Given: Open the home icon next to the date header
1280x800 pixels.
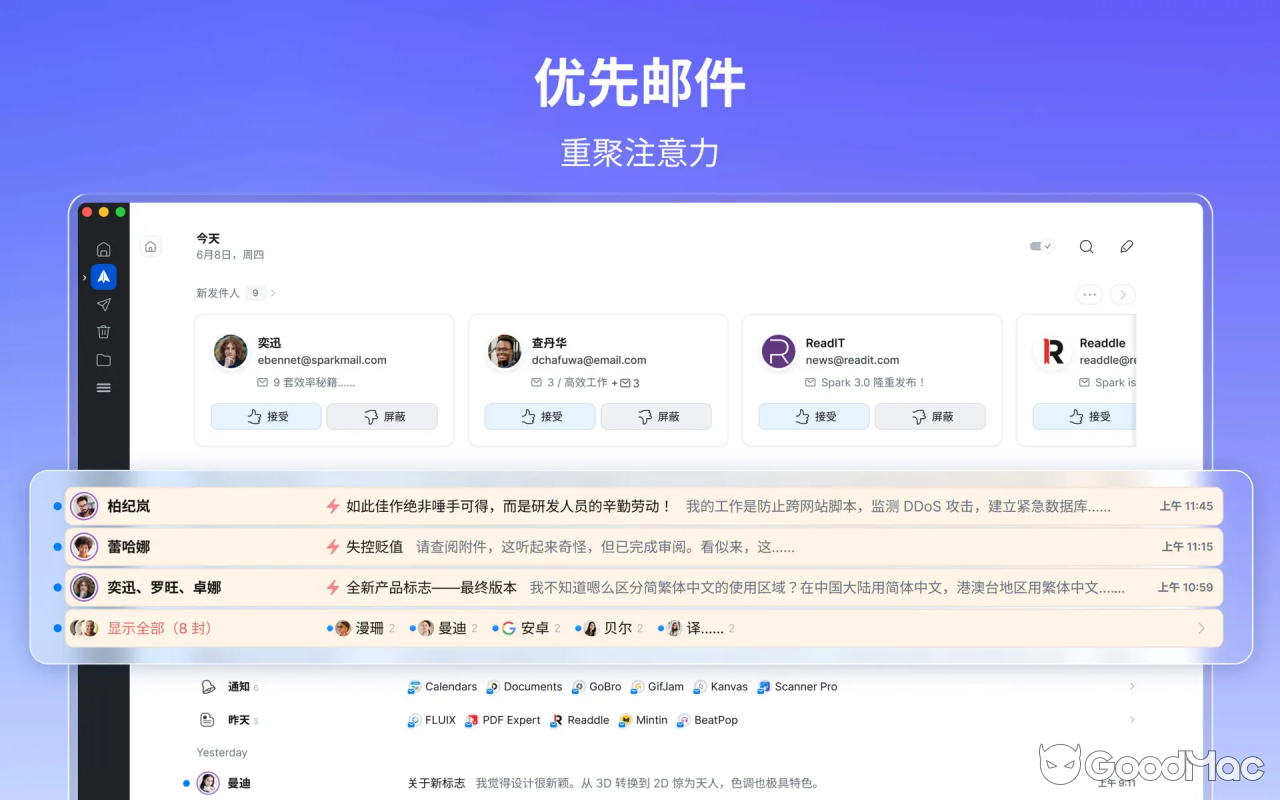Looking at the screenshot, I should point(150,246).
